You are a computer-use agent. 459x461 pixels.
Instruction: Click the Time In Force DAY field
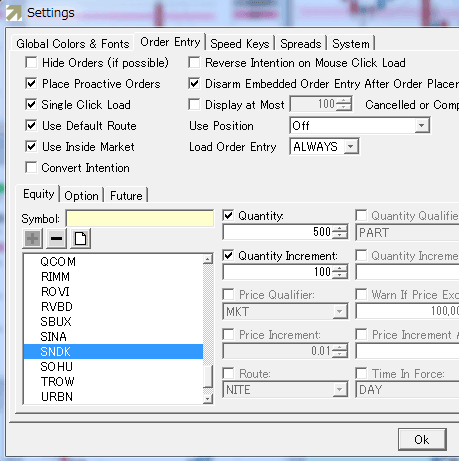point(407,390)
